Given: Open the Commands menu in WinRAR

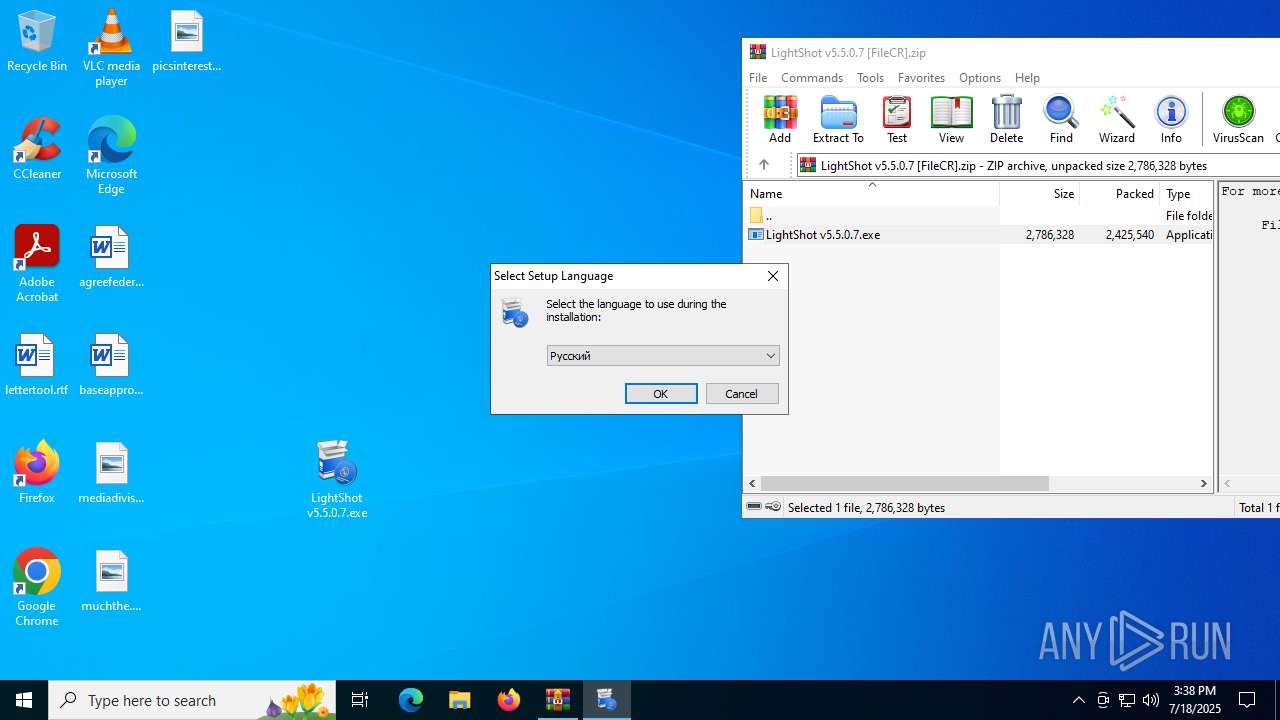Looking at the screenshot, I should (812, 77).
